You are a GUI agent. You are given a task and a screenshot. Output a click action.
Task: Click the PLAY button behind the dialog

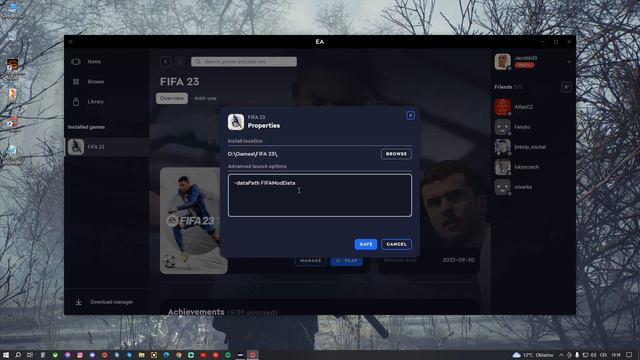click(347, 261)
